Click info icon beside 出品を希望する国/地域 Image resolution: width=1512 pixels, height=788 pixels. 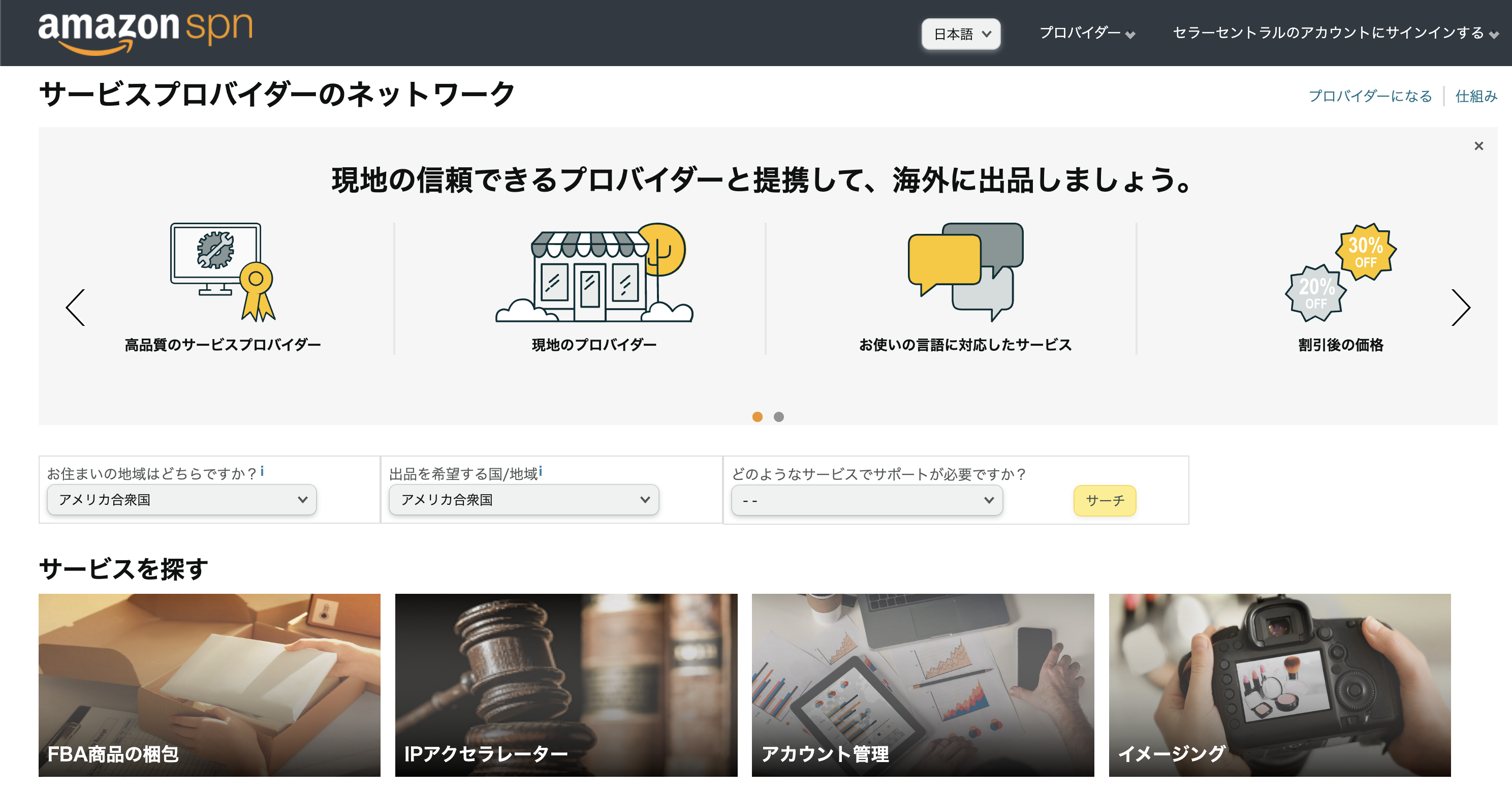tap(541, 471)
